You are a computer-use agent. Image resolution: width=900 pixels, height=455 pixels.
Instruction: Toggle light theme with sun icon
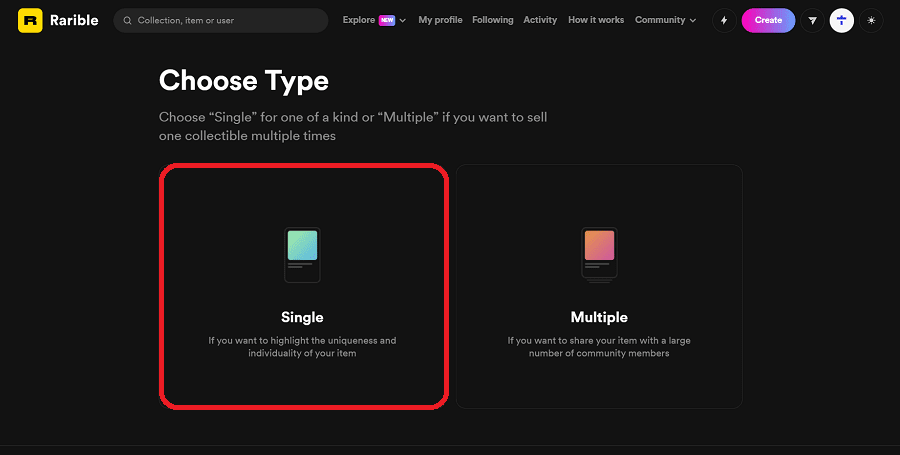point(871,20)
